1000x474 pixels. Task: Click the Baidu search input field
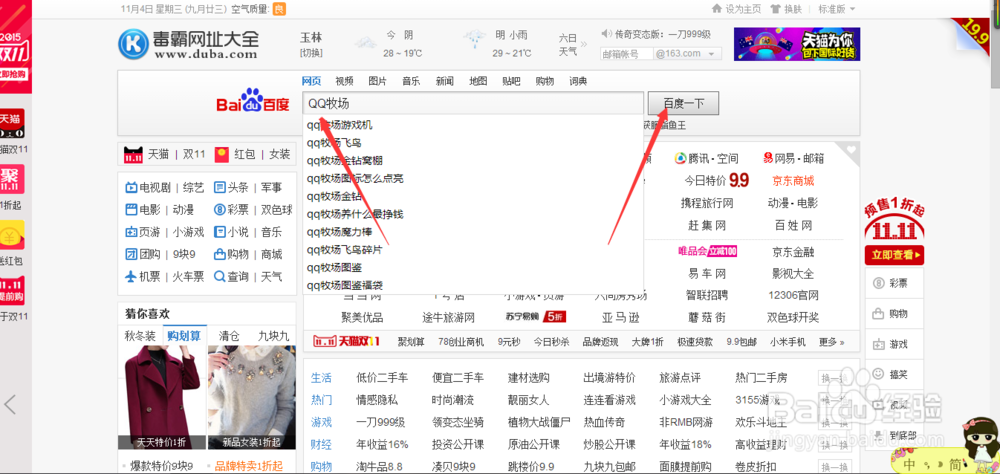click(473, 103)
